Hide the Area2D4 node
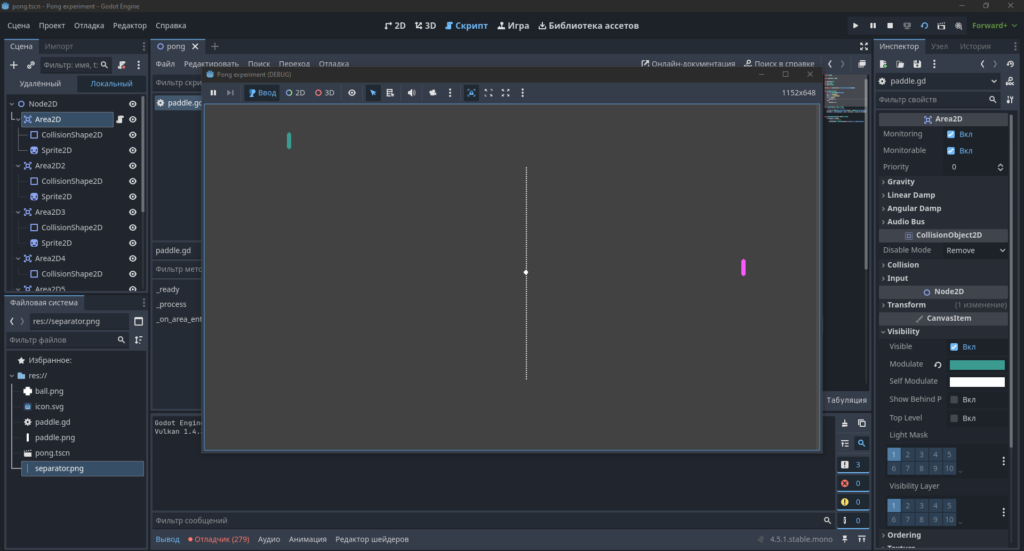1024x551 pixels. [x=133, y=259]
